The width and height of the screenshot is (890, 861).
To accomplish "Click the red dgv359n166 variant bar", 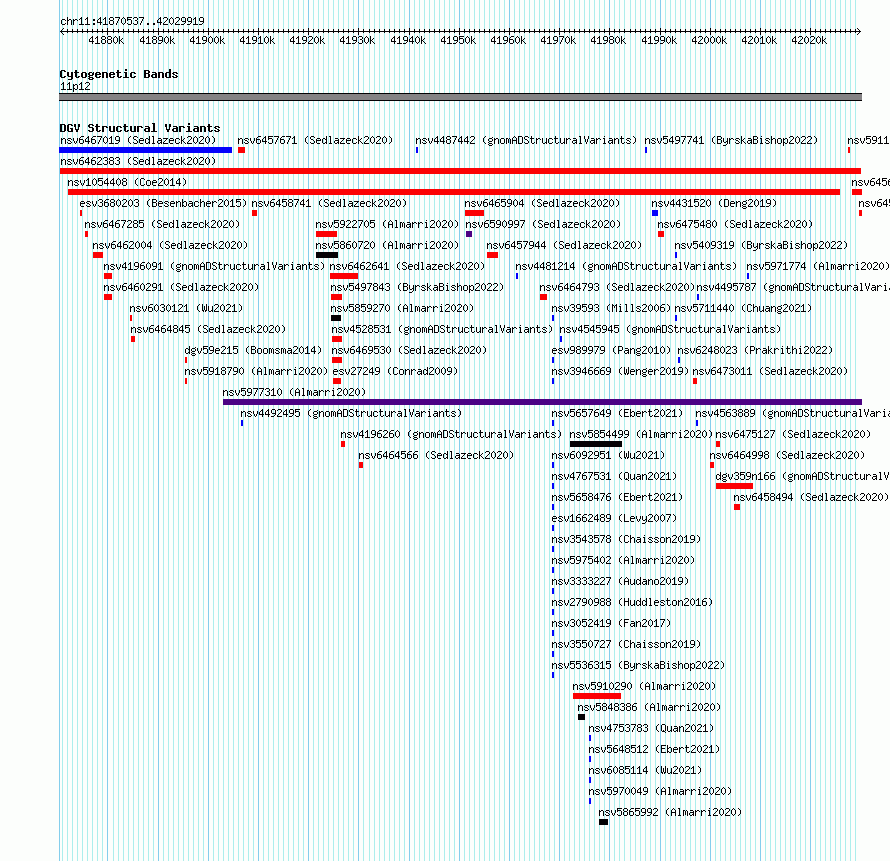I will pos(734,486).
